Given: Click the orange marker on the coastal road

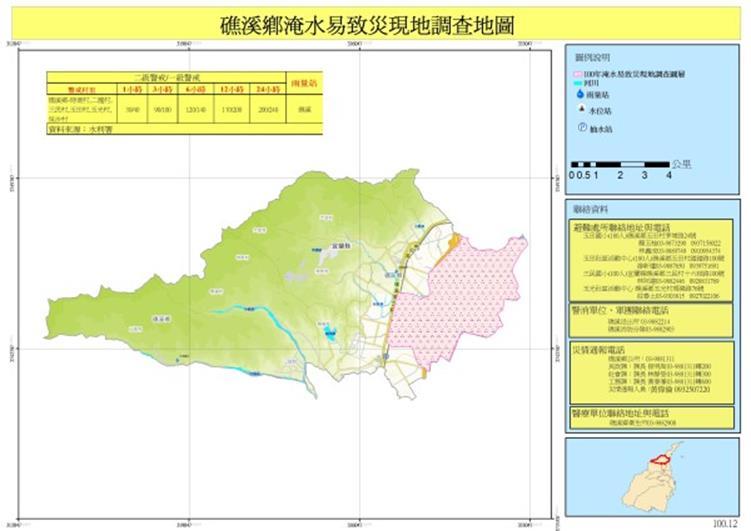Looking at the screenshot, I should click(452, 240).
